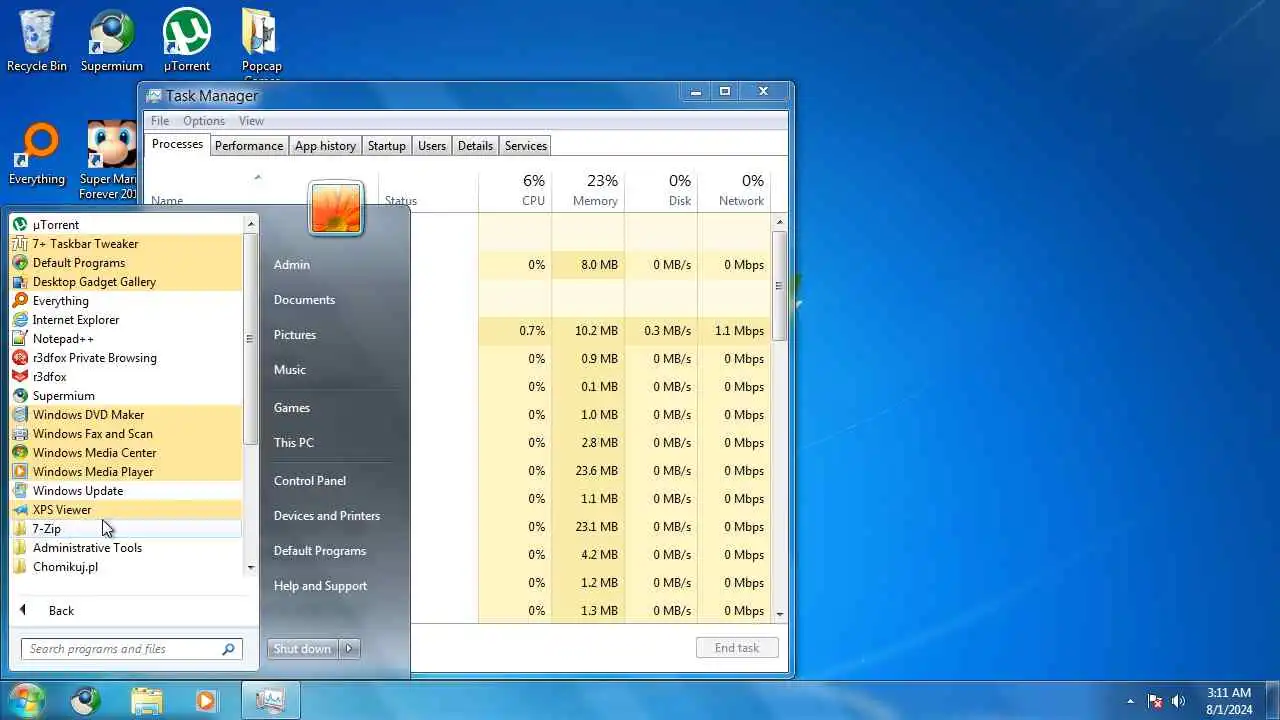Expand the Chomikuj.pl folder
The width and height of the screenshot is (1280, 720).
126,567
